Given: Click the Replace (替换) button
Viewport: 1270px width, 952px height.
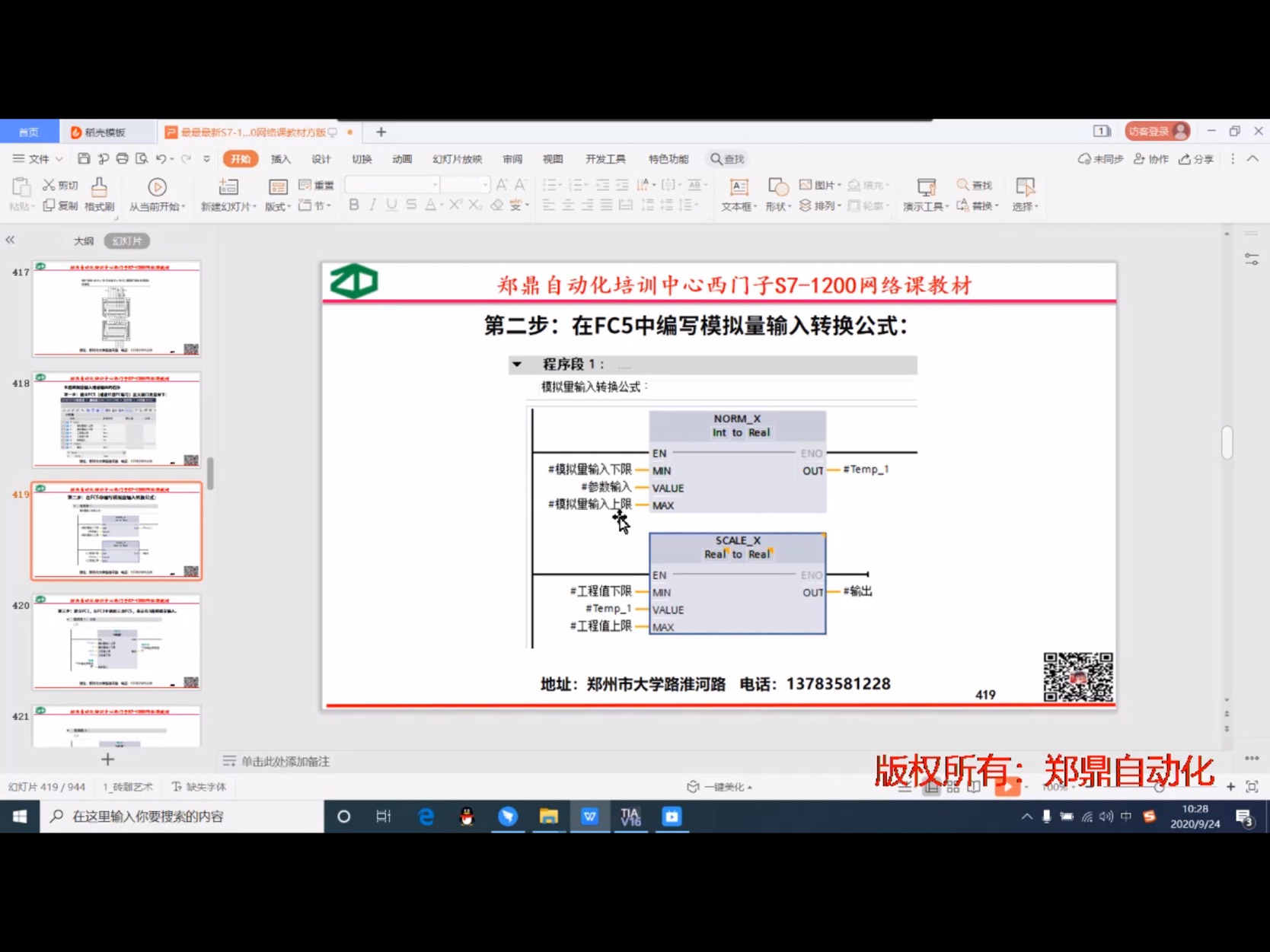Looking at the screenshot, I should [x=977, y=205].
